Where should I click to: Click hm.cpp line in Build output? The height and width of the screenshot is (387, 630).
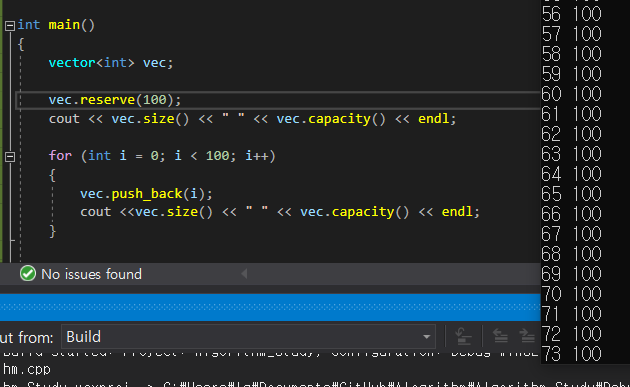[x=27, y=369]
